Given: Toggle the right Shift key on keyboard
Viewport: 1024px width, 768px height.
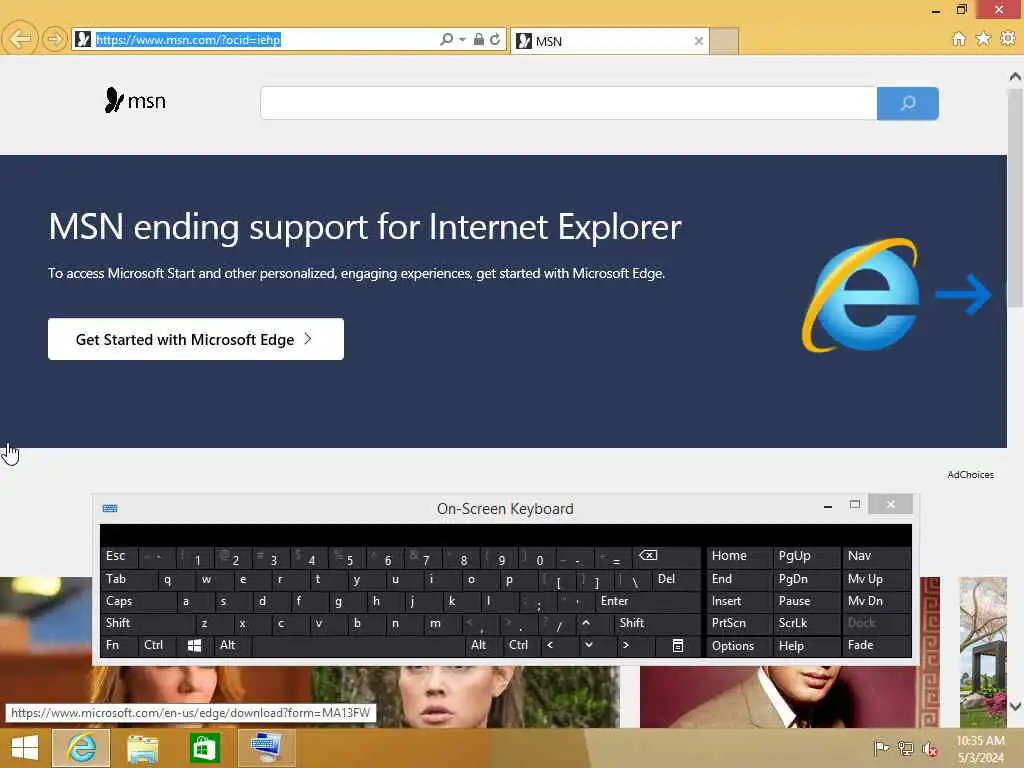Looking at the screenshot, I should point(657,624).
